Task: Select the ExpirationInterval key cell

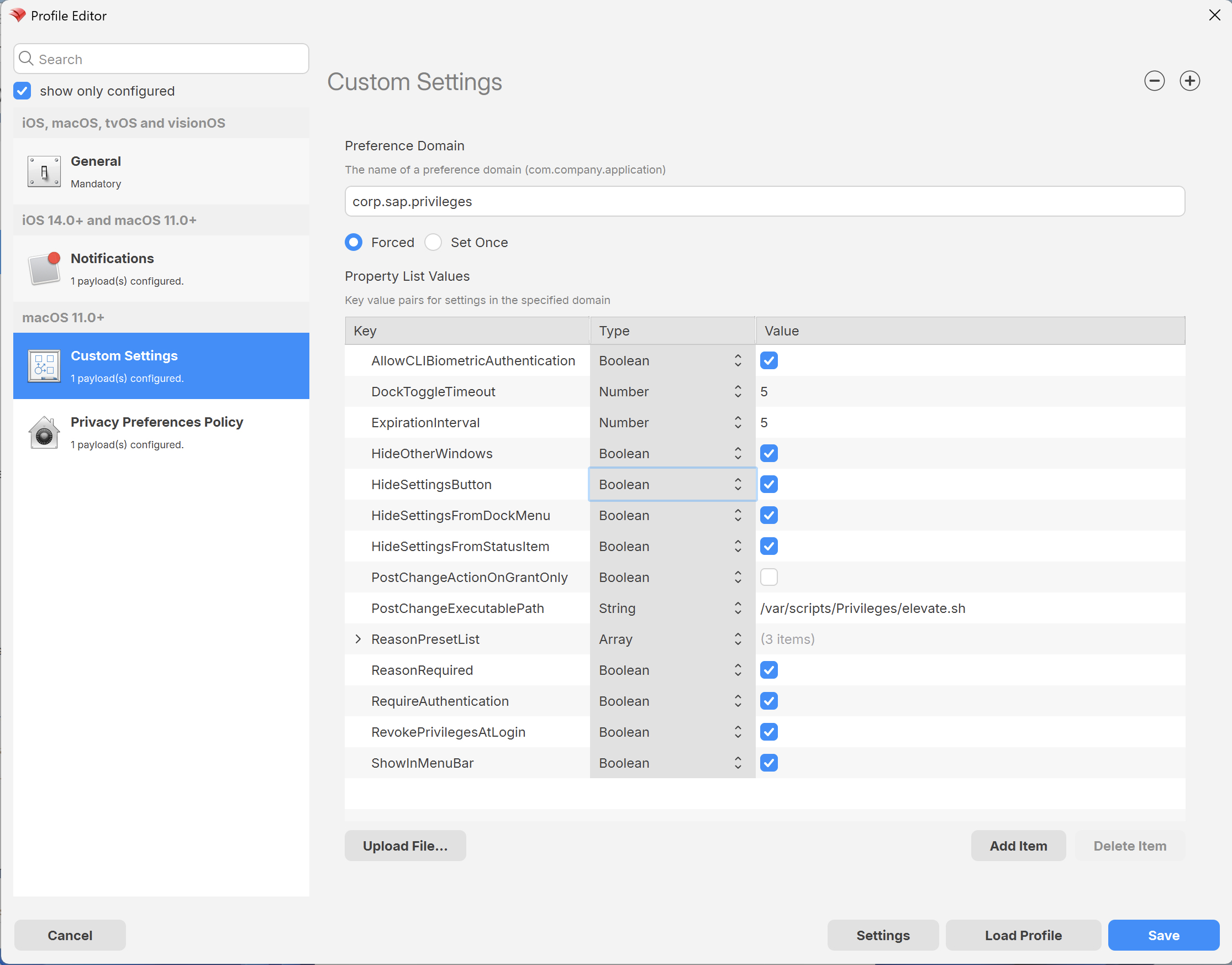Action: [x=467, y=423]
